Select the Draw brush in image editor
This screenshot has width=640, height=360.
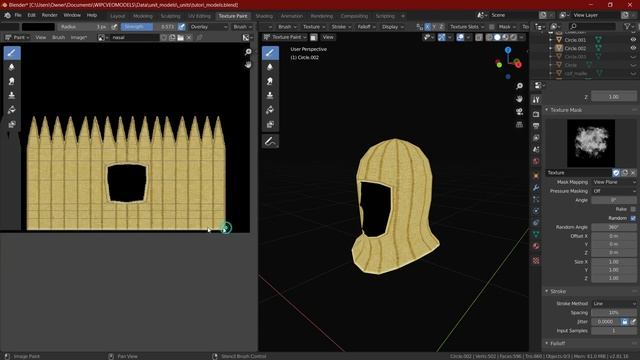click(x=12, y=53)
